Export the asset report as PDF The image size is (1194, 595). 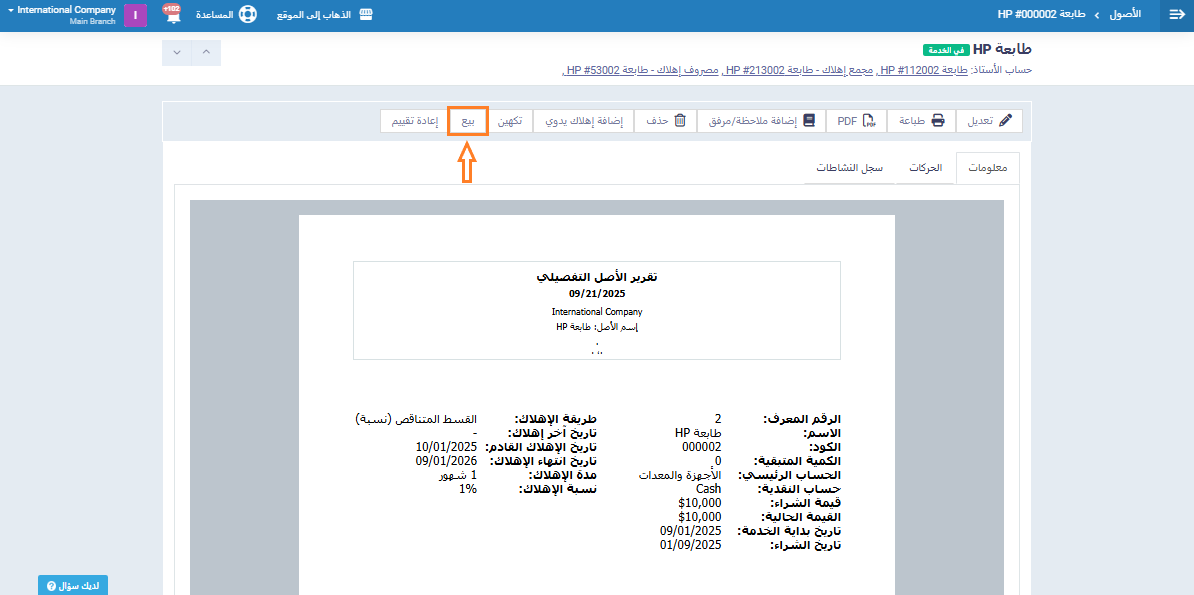(x=855, y=121)
